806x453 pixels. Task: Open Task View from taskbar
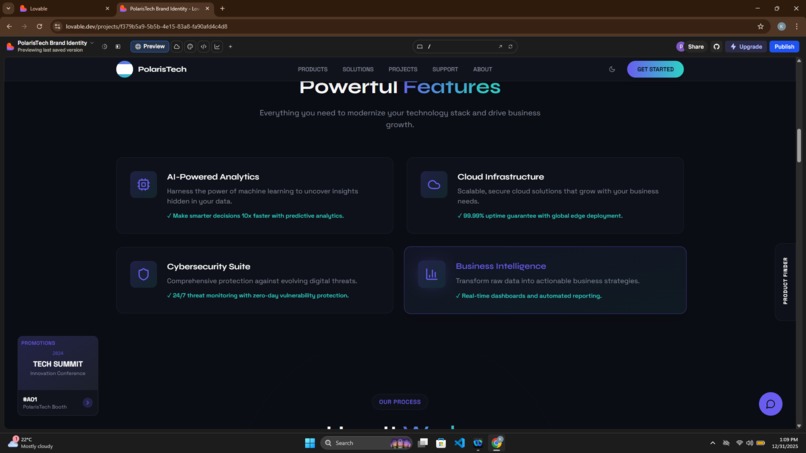(423, 443)
